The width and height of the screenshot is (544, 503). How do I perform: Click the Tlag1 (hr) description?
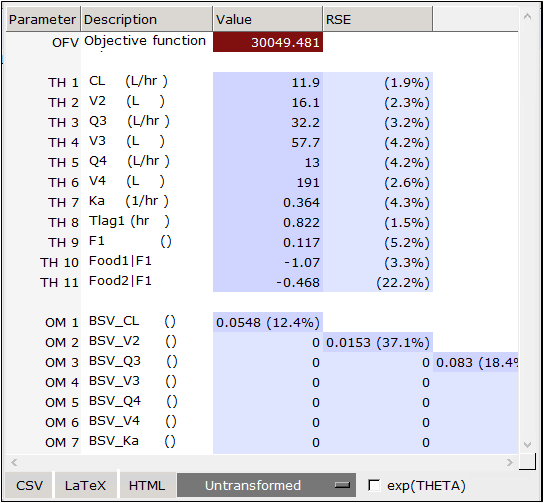129,221
